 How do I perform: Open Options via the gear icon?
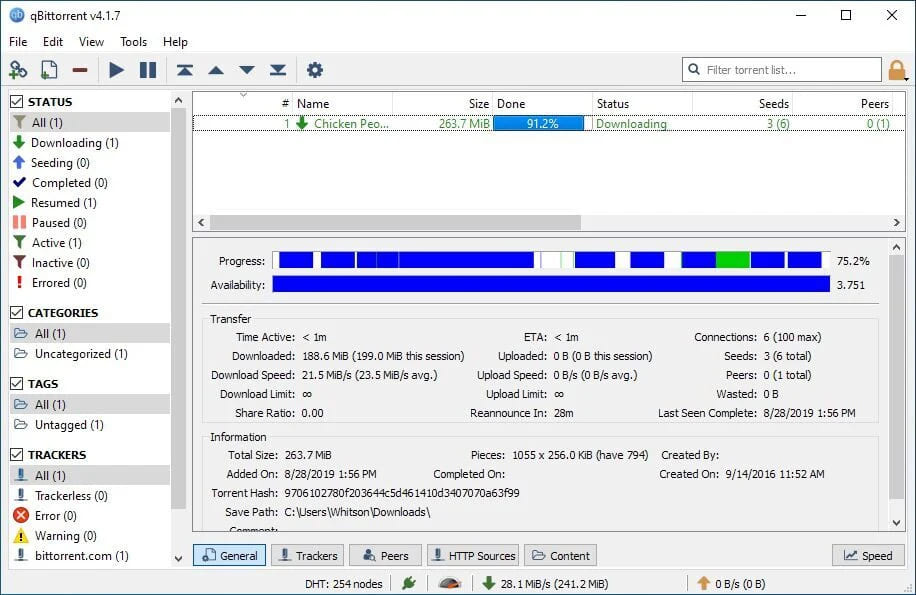tap(314, 70)
